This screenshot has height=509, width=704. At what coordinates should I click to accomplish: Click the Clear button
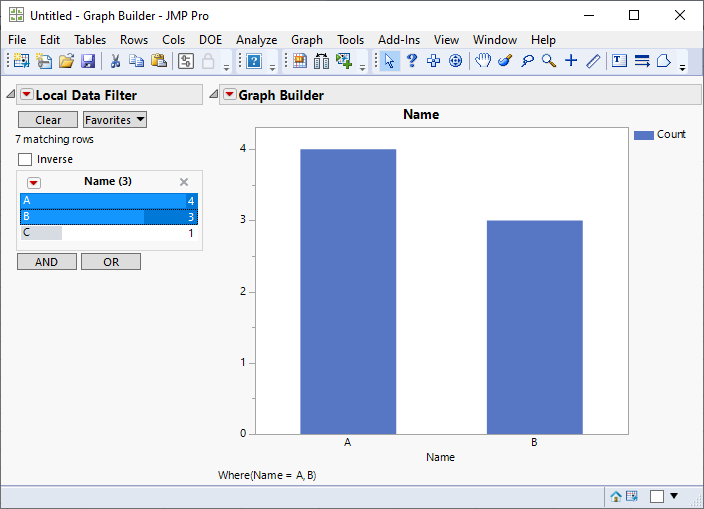pos(48,120)
